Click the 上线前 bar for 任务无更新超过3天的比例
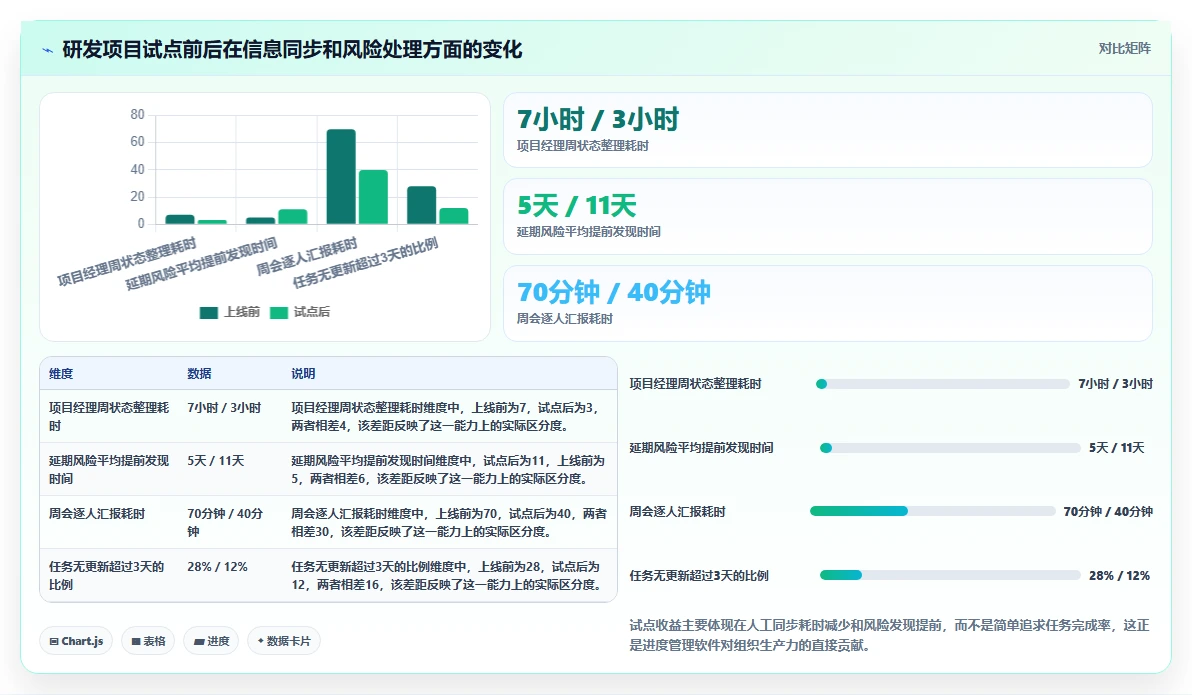1192x695 pixels. [x=422, y=205]
